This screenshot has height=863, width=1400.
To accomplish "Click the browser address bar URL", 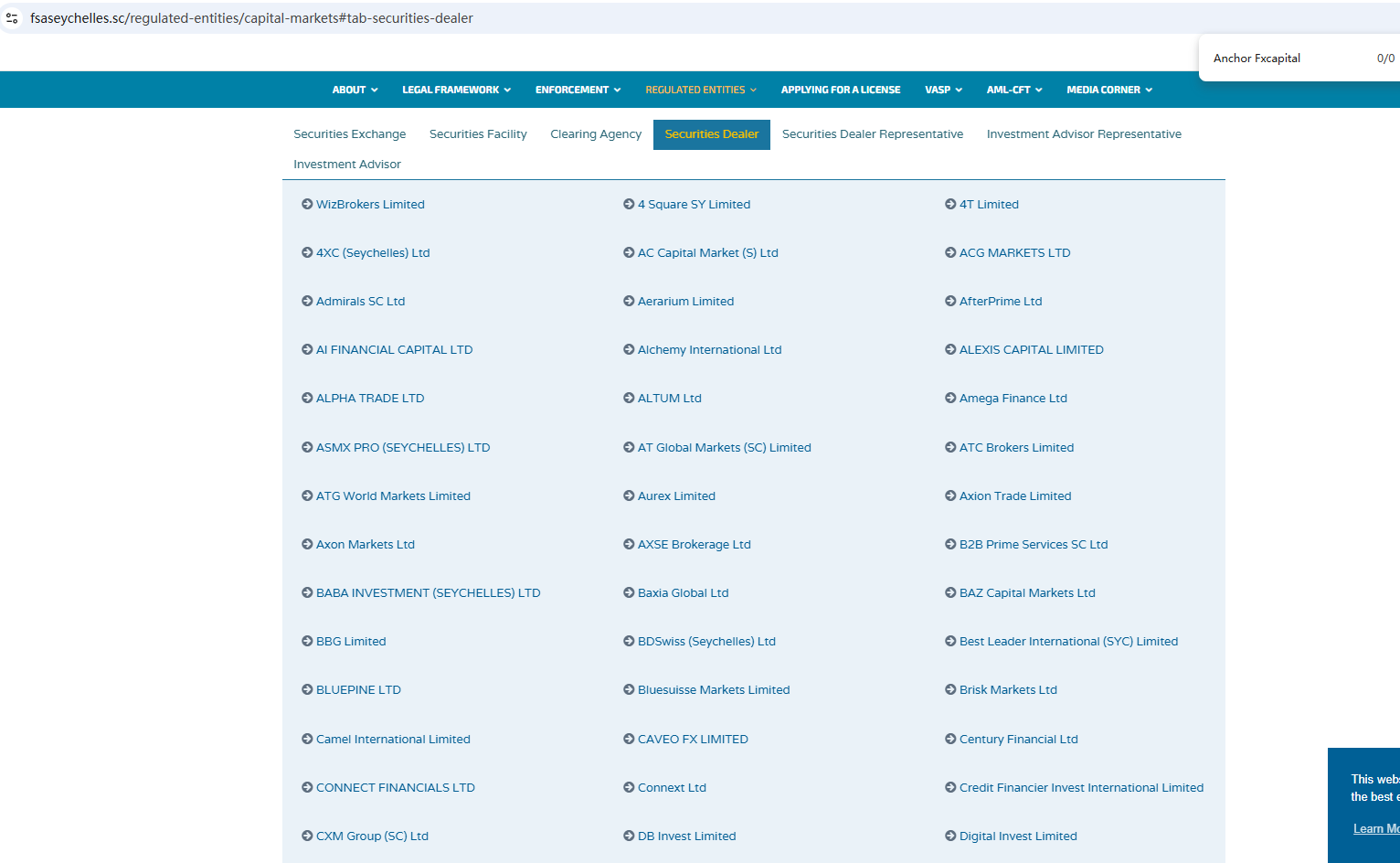I will pos(251,18).
